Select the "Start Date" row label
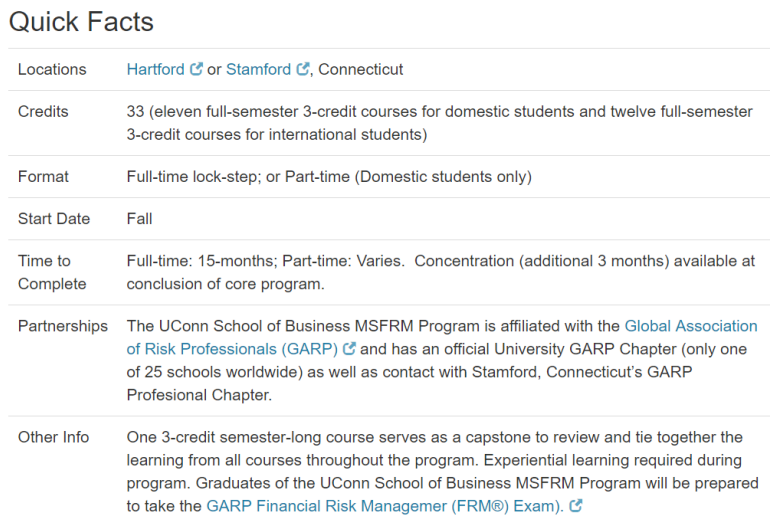770x522 pixels. pyautogui.click(x=54, y=219)
